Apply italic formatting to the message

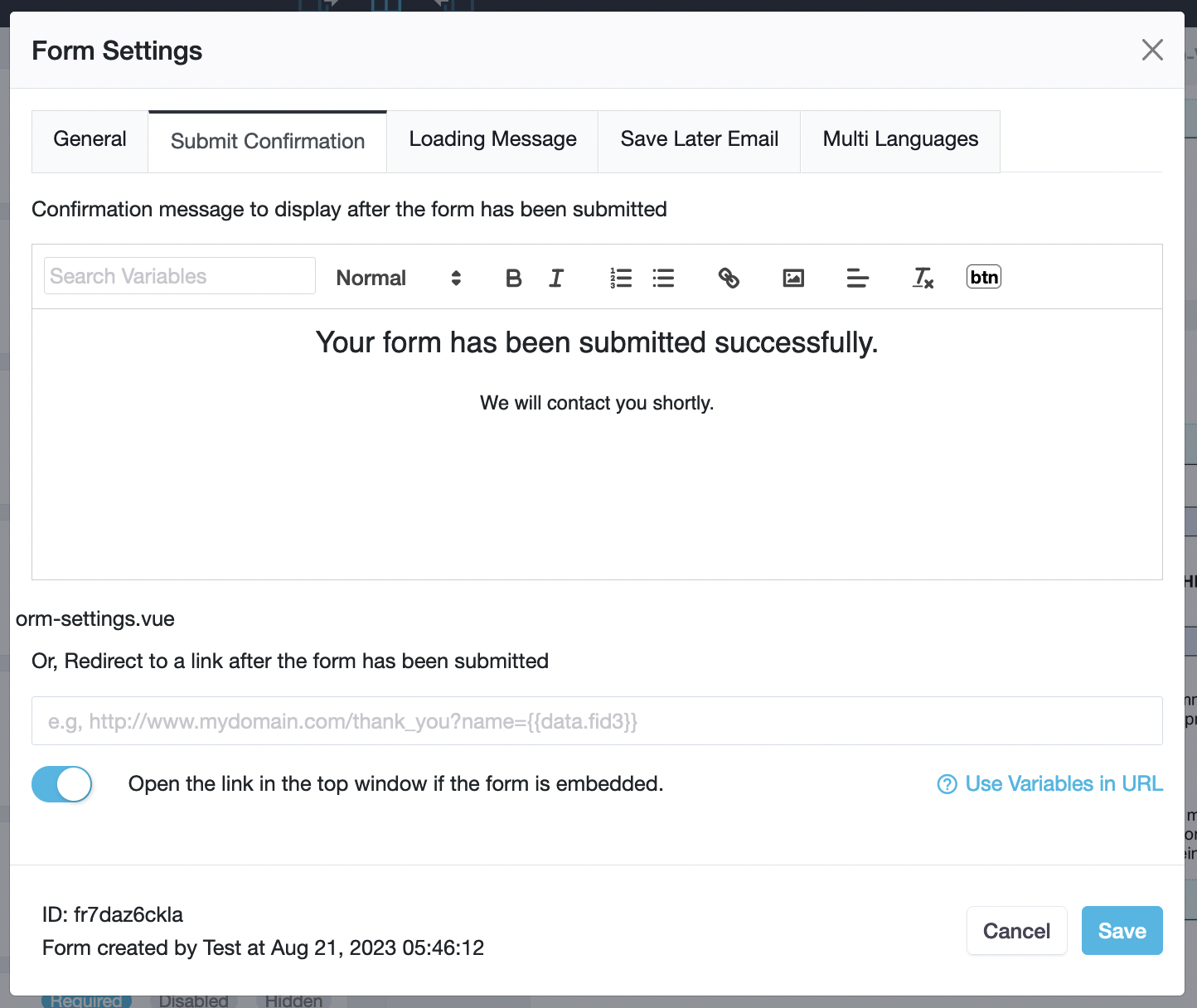tap(556, 278)
